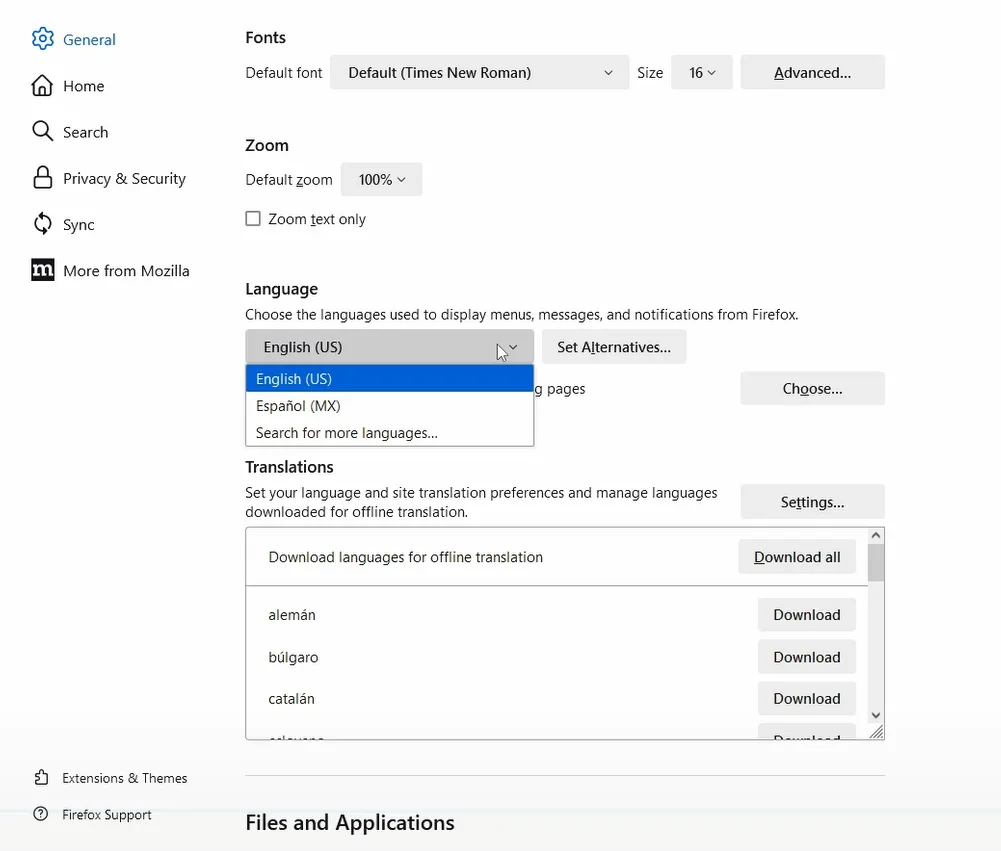Download the catalán translation language
This screenshot has width=1001, height=851.
pos(806,698)
